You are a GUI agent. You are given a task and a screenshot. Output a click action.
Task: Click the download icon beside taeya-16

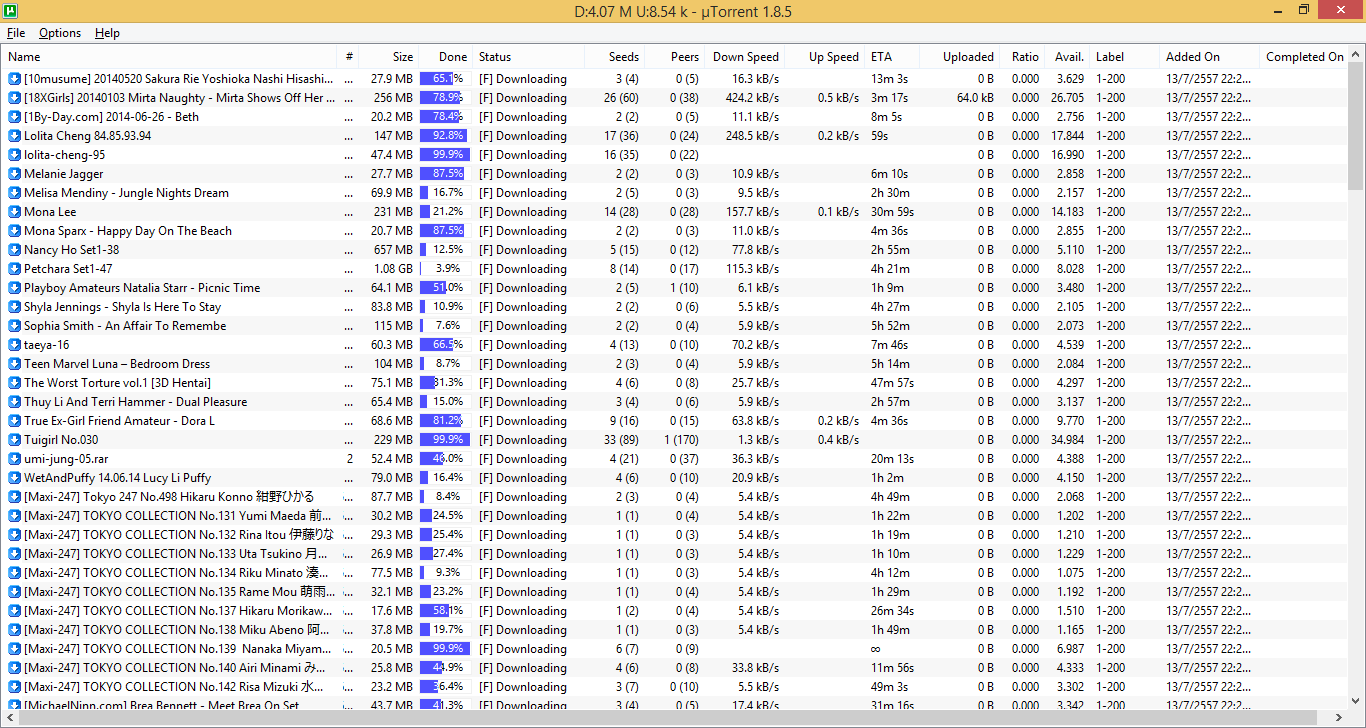coord(15,345)
